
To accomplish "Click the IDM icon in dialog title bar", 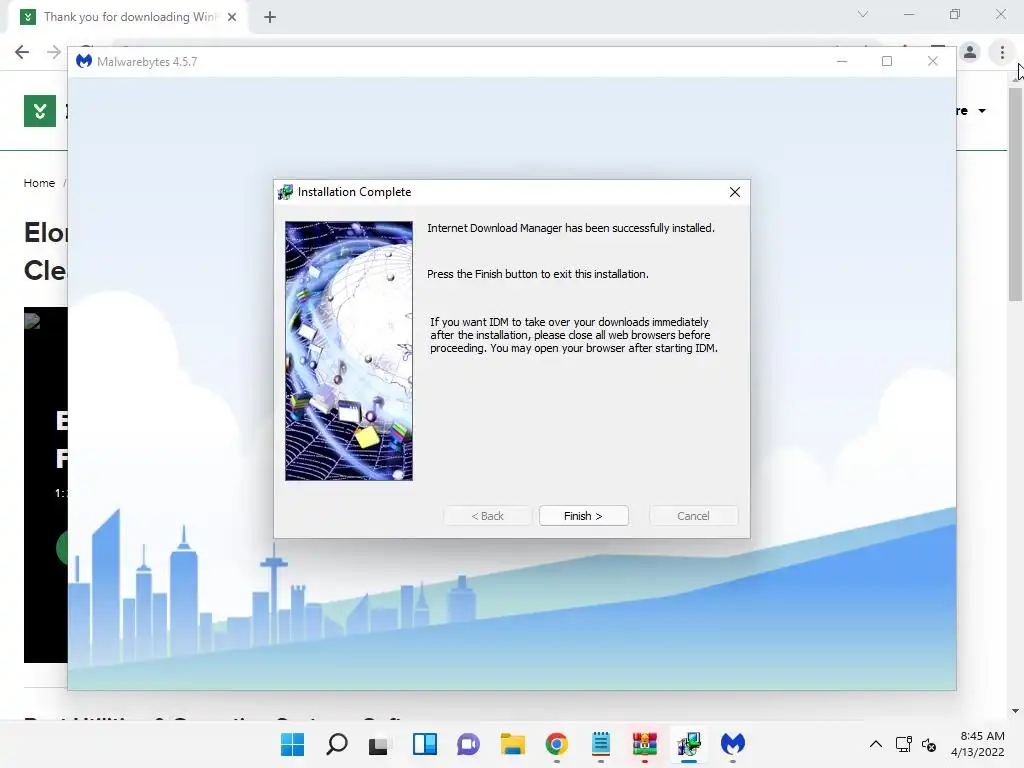I will point(285,192).
